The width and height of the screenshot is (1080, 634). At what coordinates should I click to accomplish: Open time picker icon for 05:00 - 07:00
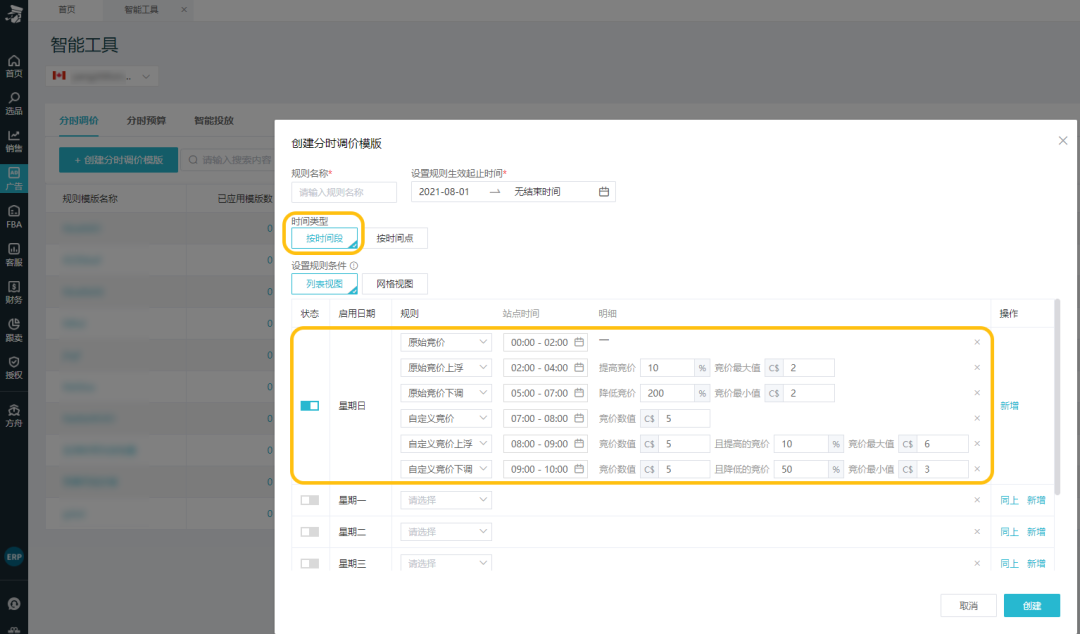(x=579, y=393)
